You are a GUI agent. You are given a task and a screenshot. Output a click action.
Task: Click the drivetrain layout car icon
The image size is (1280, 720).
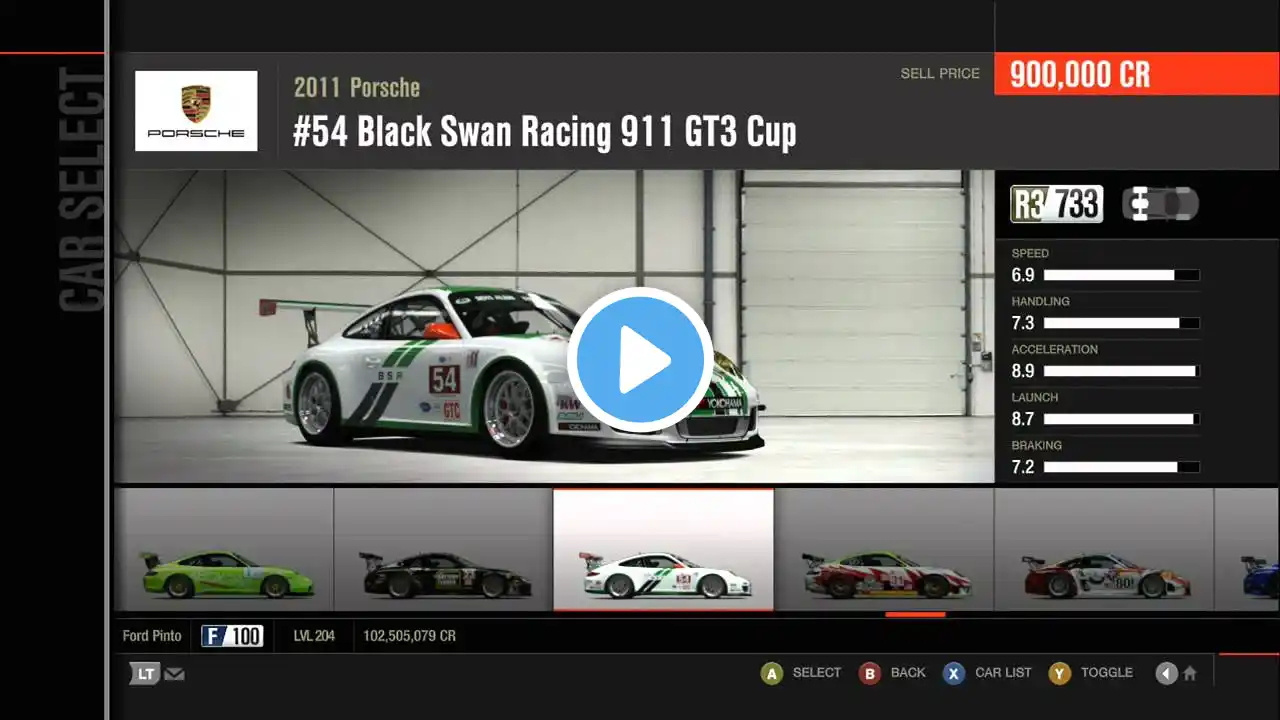coord(1159,204)
